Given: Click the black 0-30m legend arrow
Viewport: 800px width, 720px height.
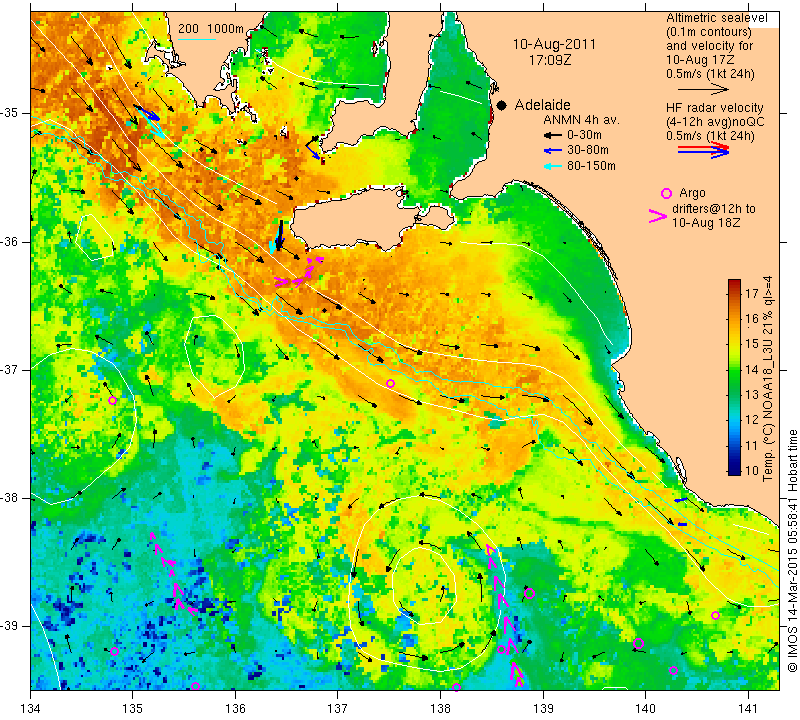Looking at the screenshot, I should coord(552,136).
